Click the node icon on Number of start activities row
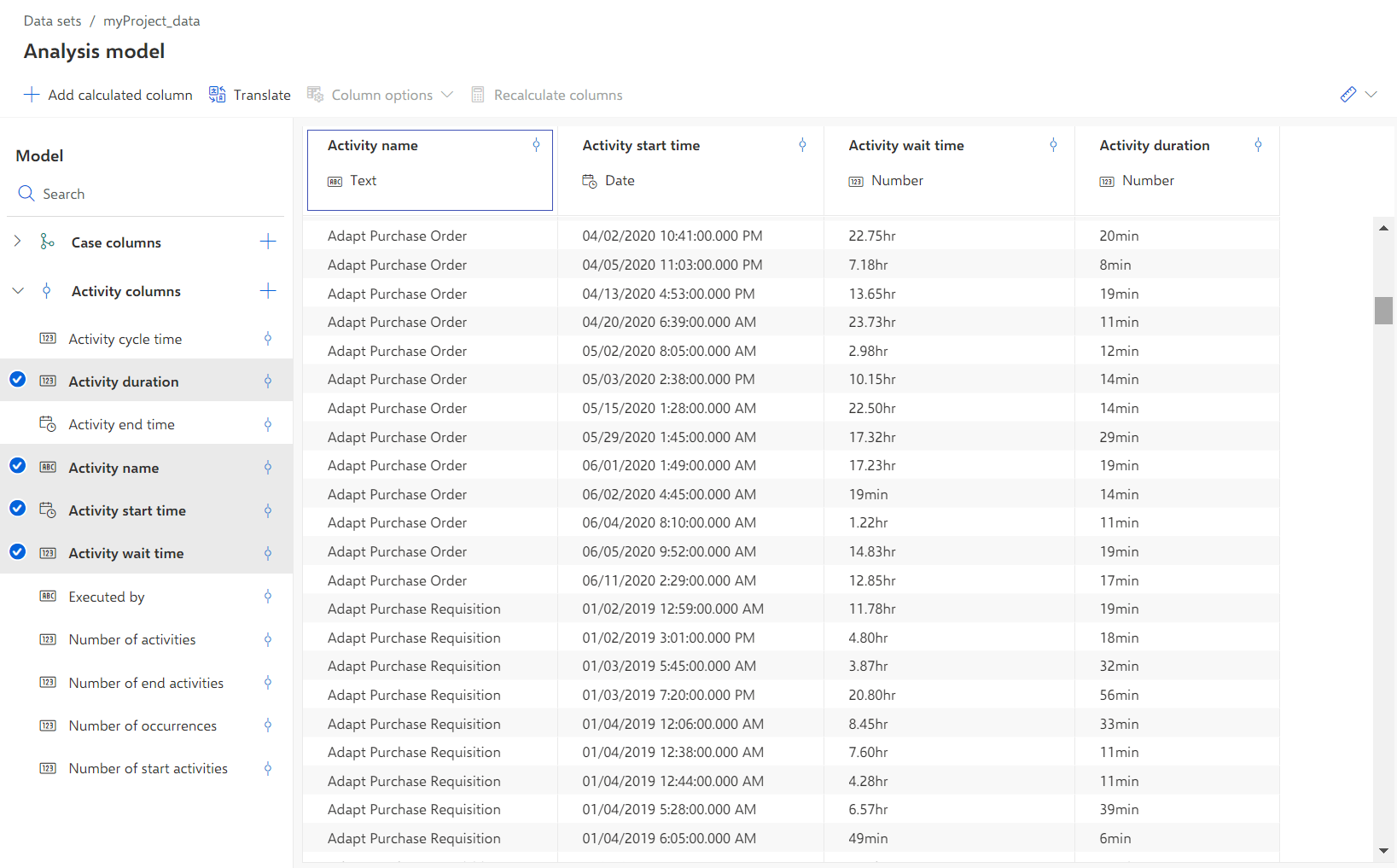The height and width of the screenshot is (868, 1397). [x=268, y=768]
